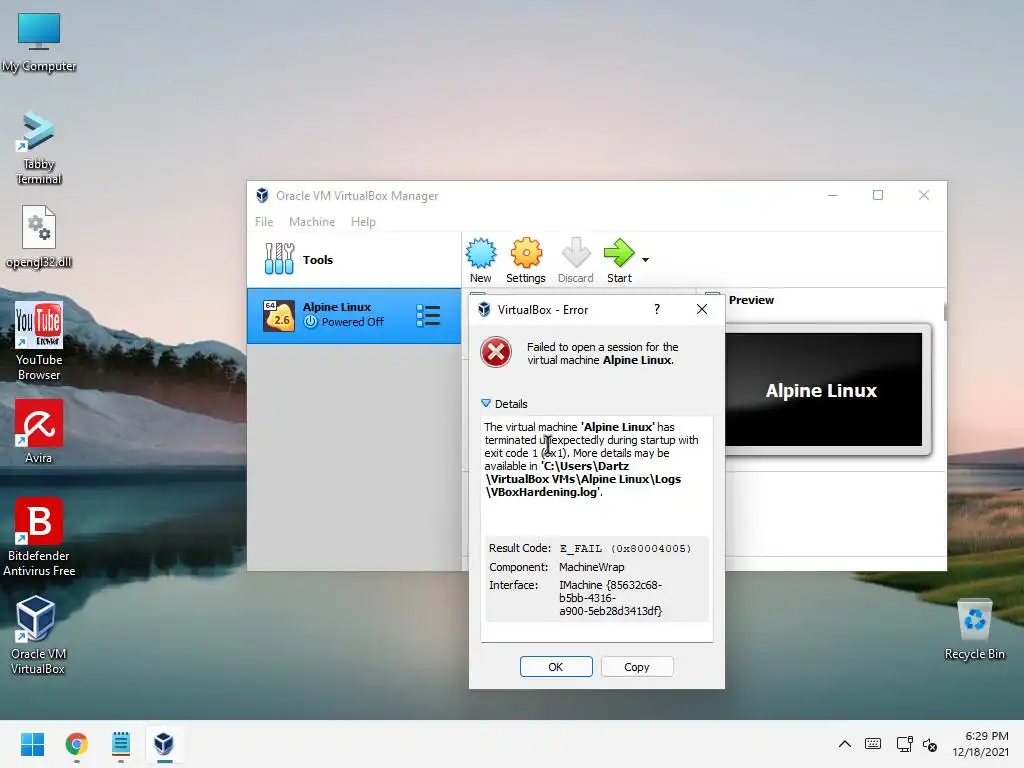This screenshot has height=768, width=1024.
Task: Click the red error X icon
Action: click(x=496, y=353)
